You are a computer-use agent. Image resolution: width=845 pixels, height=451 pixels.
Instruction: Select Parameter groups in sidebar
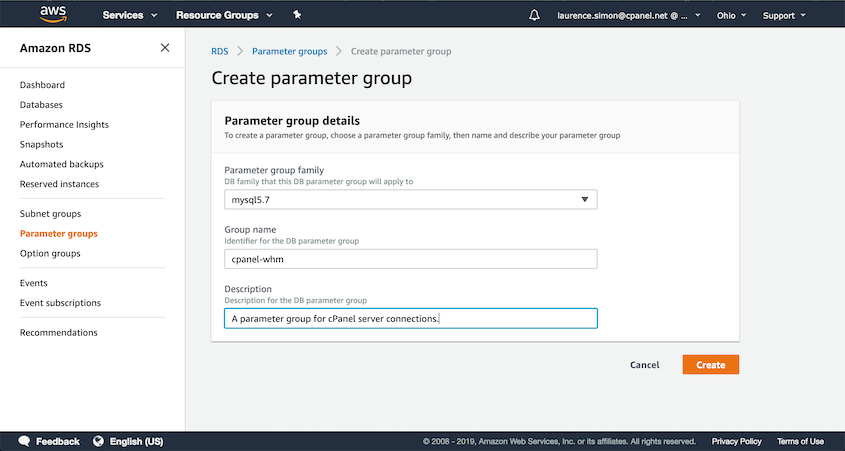point(59,234)
